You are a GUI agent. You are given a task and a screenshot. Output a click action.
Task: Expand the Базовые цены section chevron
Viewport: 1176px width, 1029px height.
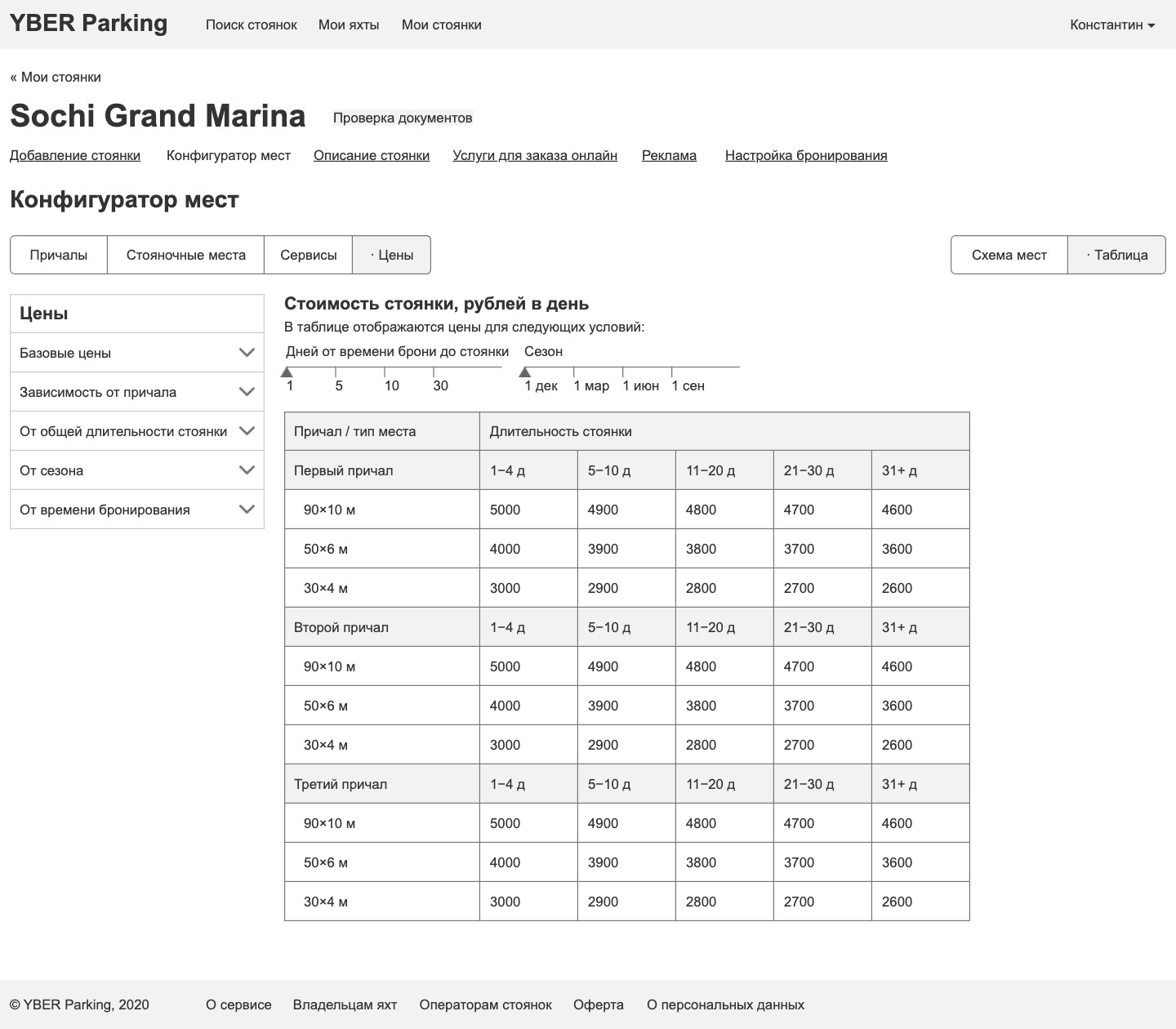tap(247, 353)
